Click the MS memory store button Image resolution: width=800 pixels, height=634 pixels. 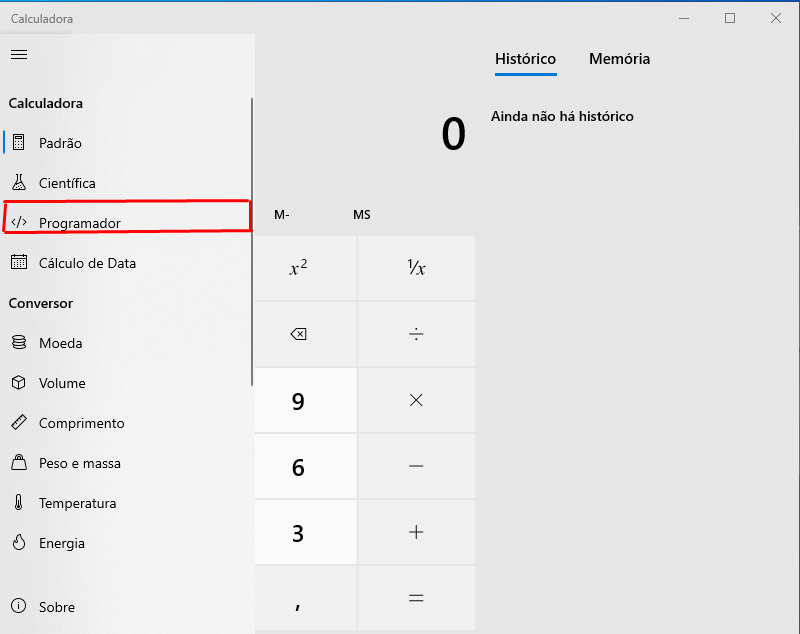[x=362, y=215]
